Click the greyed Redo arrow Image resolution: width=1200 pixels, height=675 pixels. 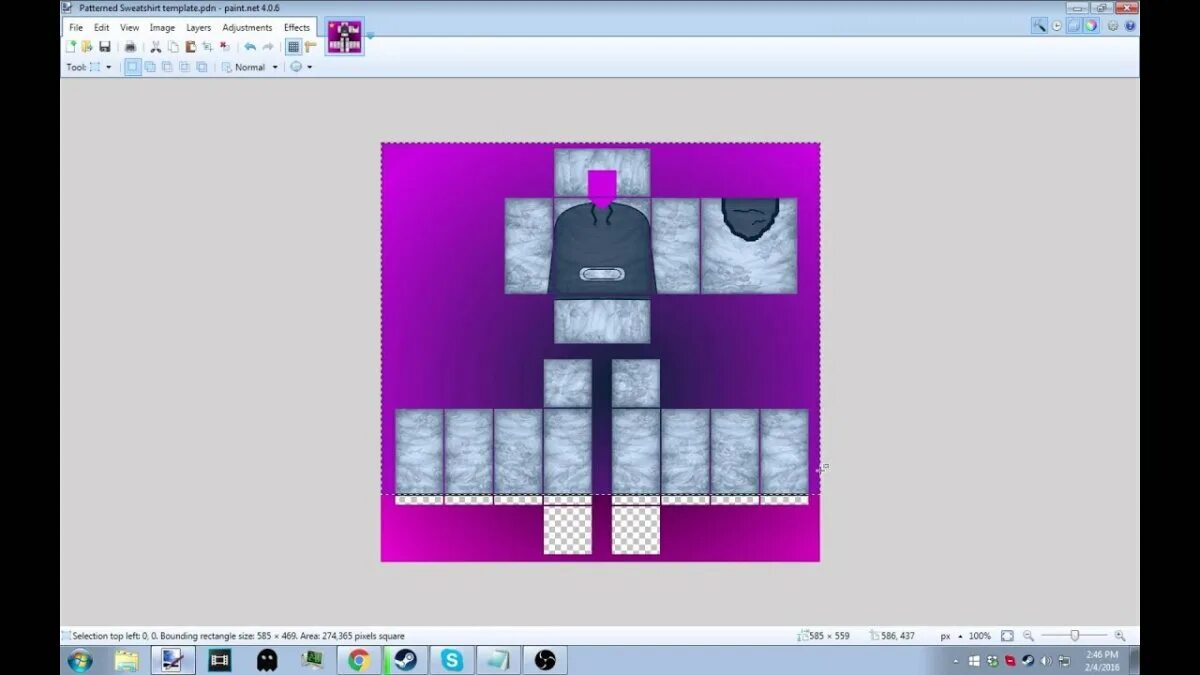click(268, 47)
